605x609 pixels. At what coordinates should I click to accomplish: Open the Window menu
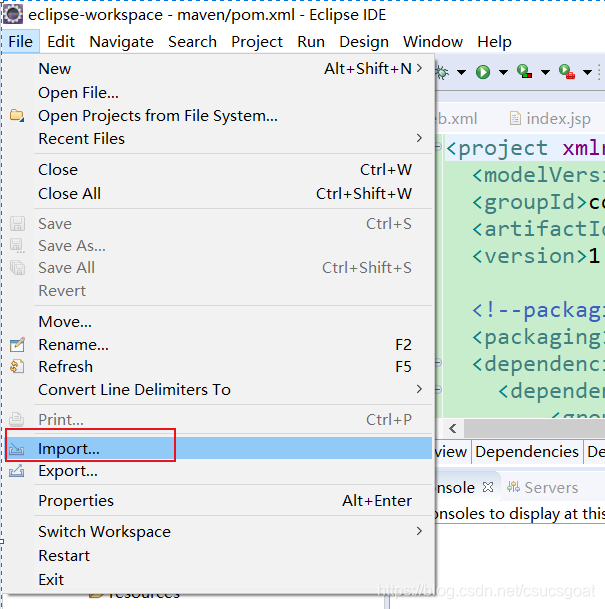[433, 42]
